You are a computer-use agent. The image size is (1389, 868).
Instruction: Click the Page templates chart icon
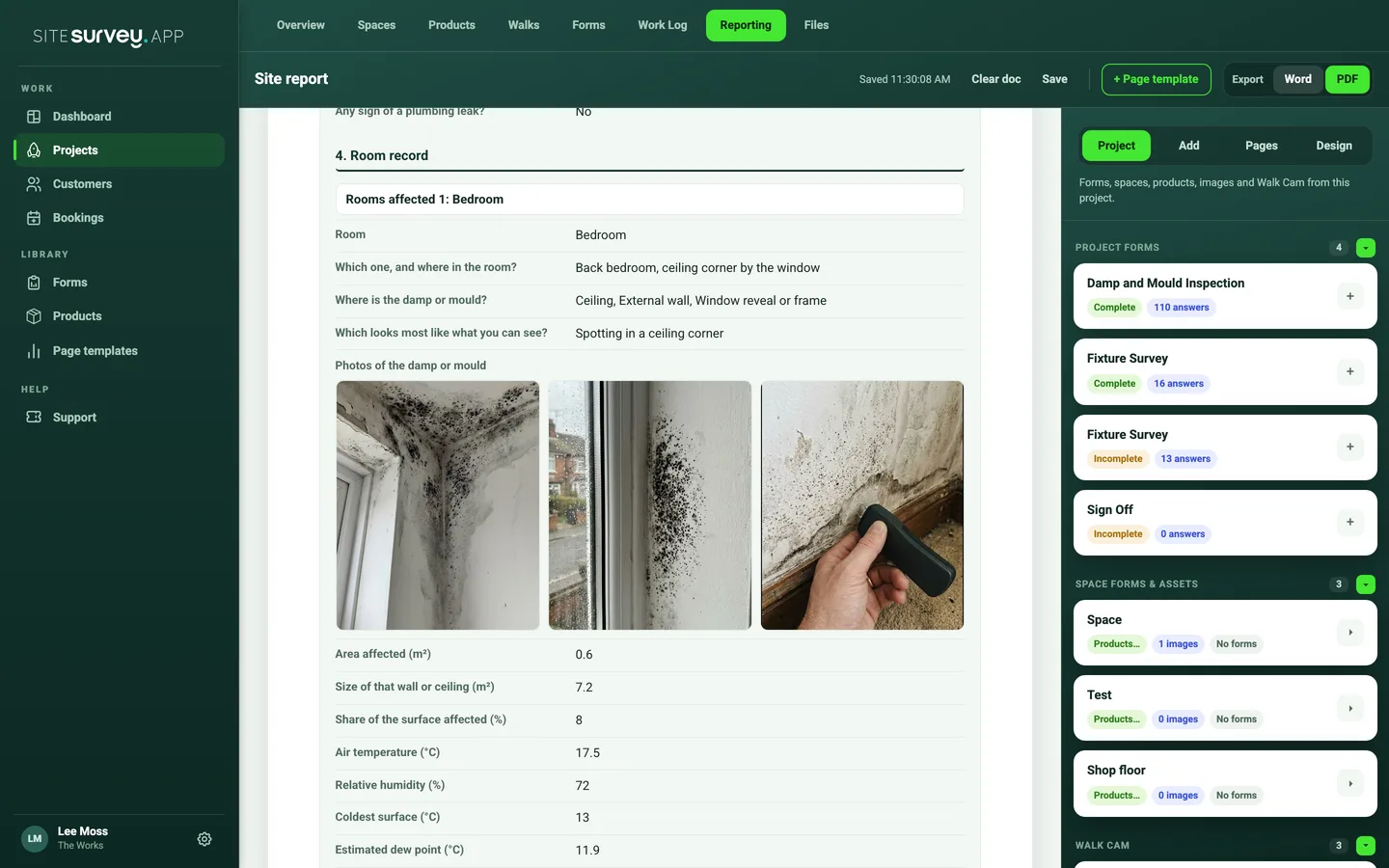tap(34, 351)
